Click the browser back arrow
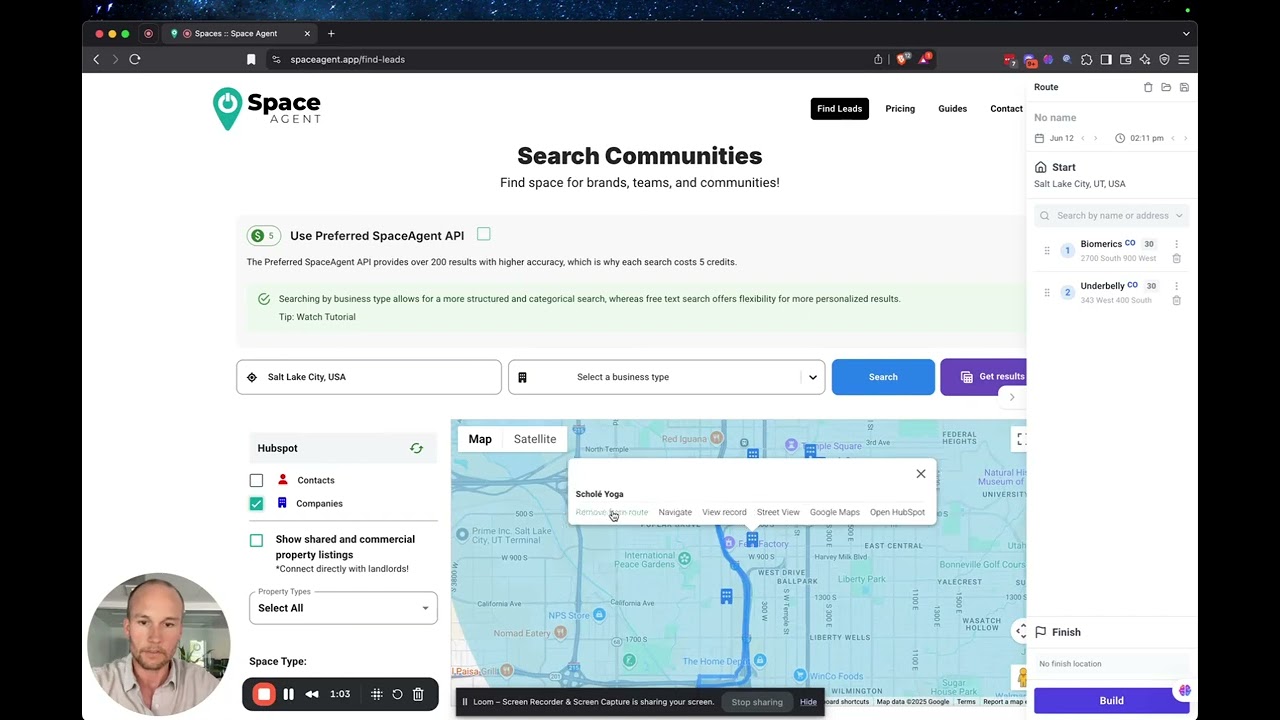 (96, 59)
